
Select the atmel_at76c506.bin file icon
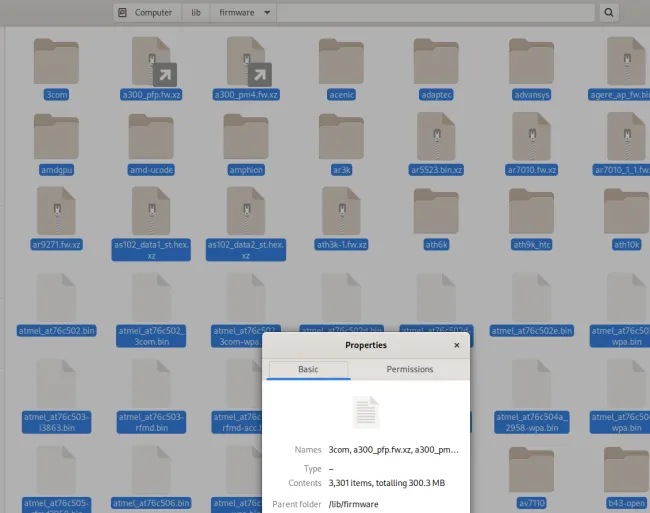tap(151, 469)
